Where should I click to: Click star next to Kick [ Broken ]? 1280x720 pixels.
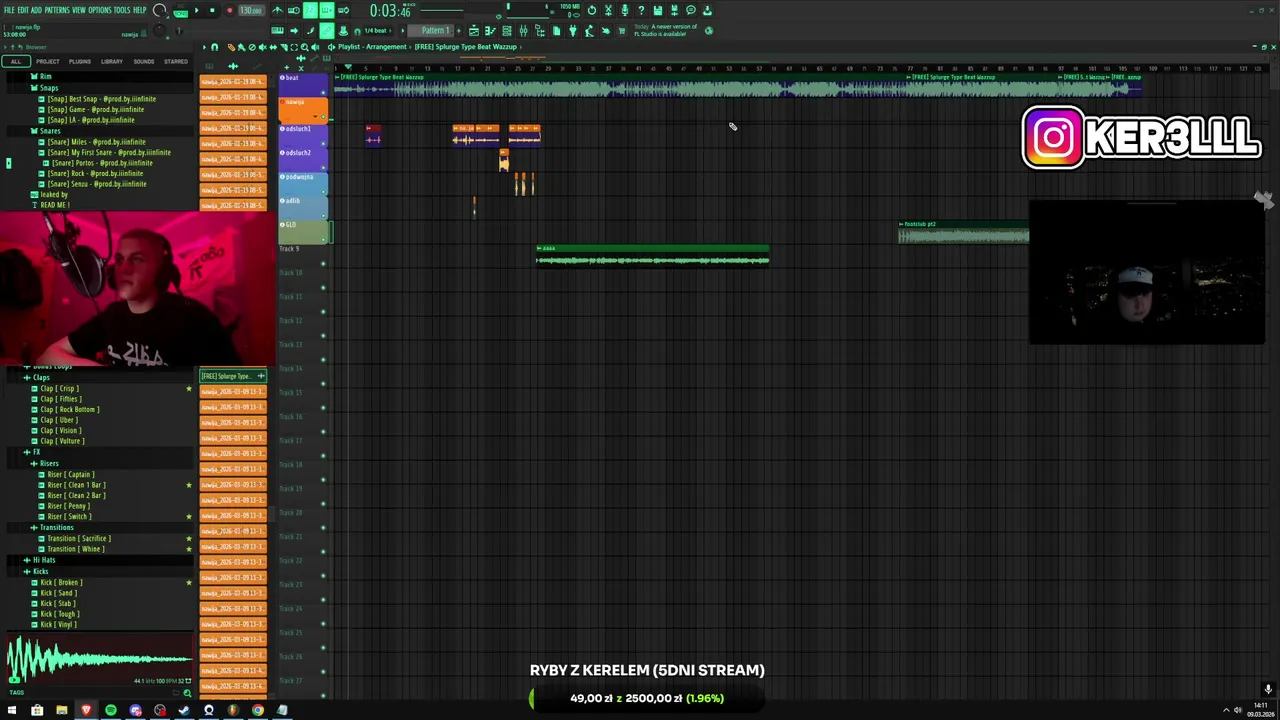click(x=188, y=582)
